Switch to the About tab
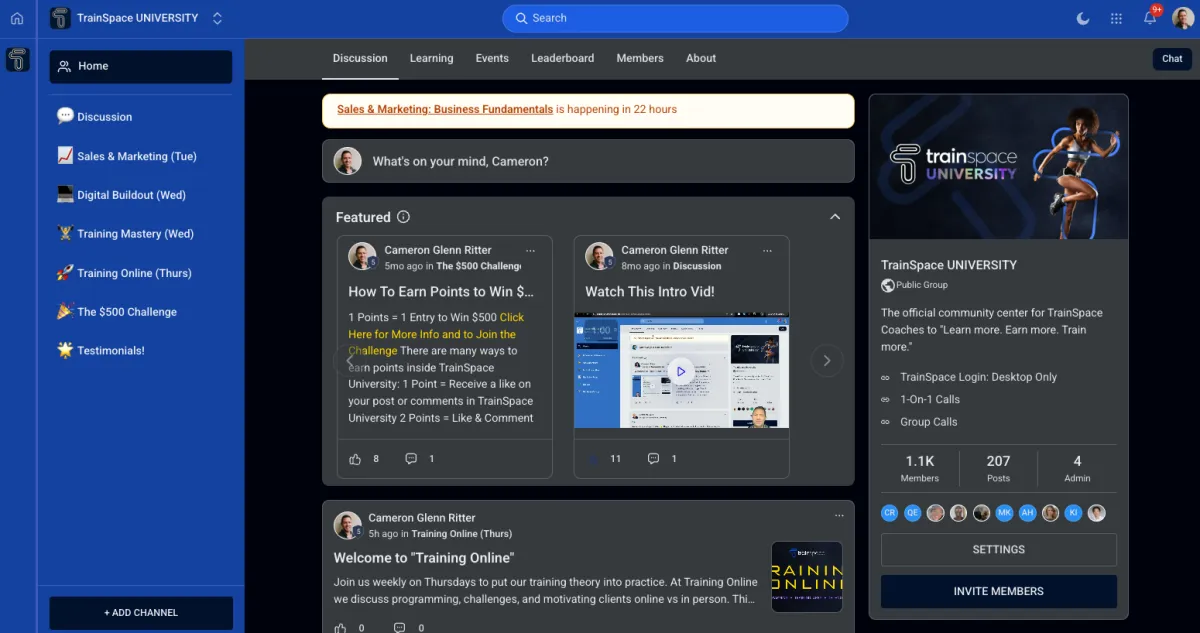This screenshot has width=1200, height=633. (701, 58)
